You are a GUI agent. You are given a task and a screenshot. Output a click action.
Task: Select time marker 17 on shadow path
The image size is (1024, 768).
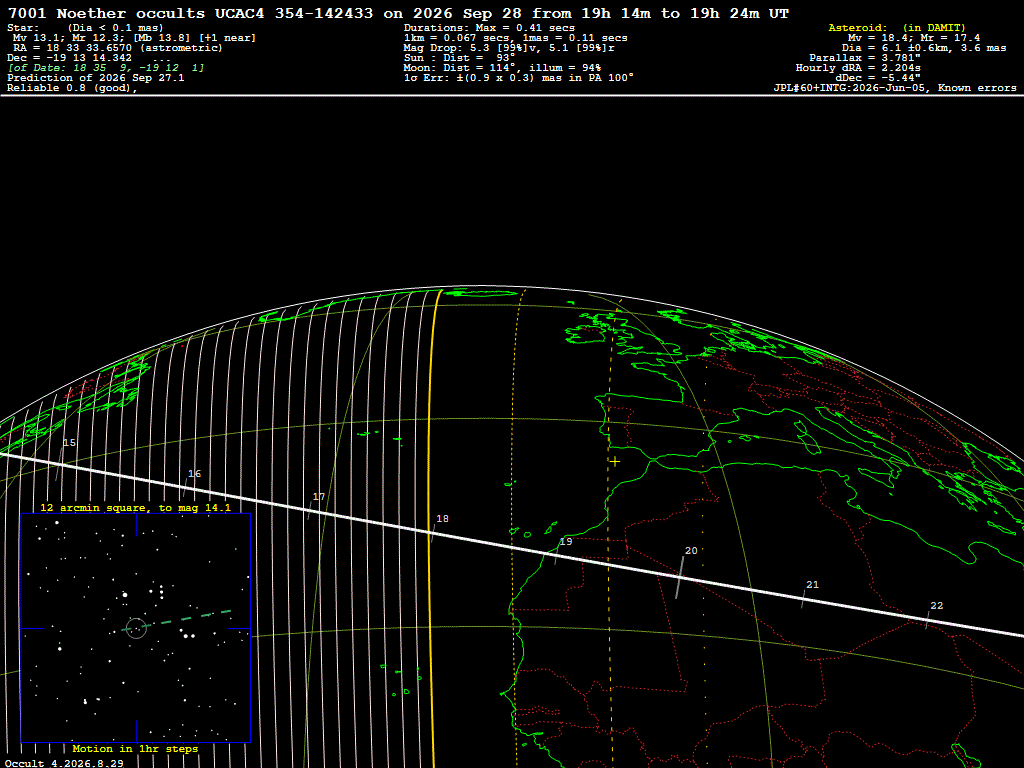(x=319, y=496)
